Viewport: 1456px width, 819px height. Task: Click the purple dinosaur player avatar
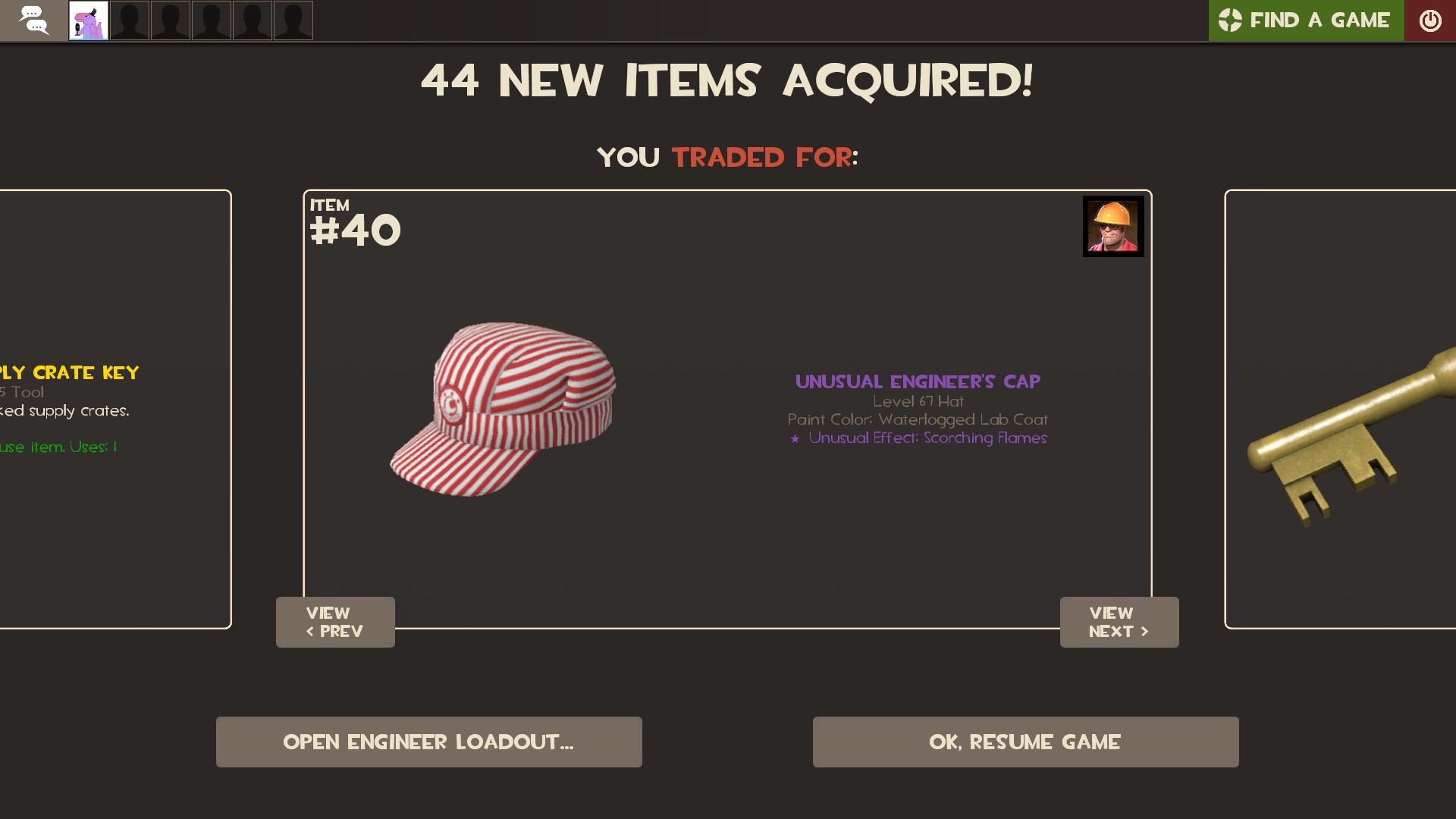coord(89,20)
